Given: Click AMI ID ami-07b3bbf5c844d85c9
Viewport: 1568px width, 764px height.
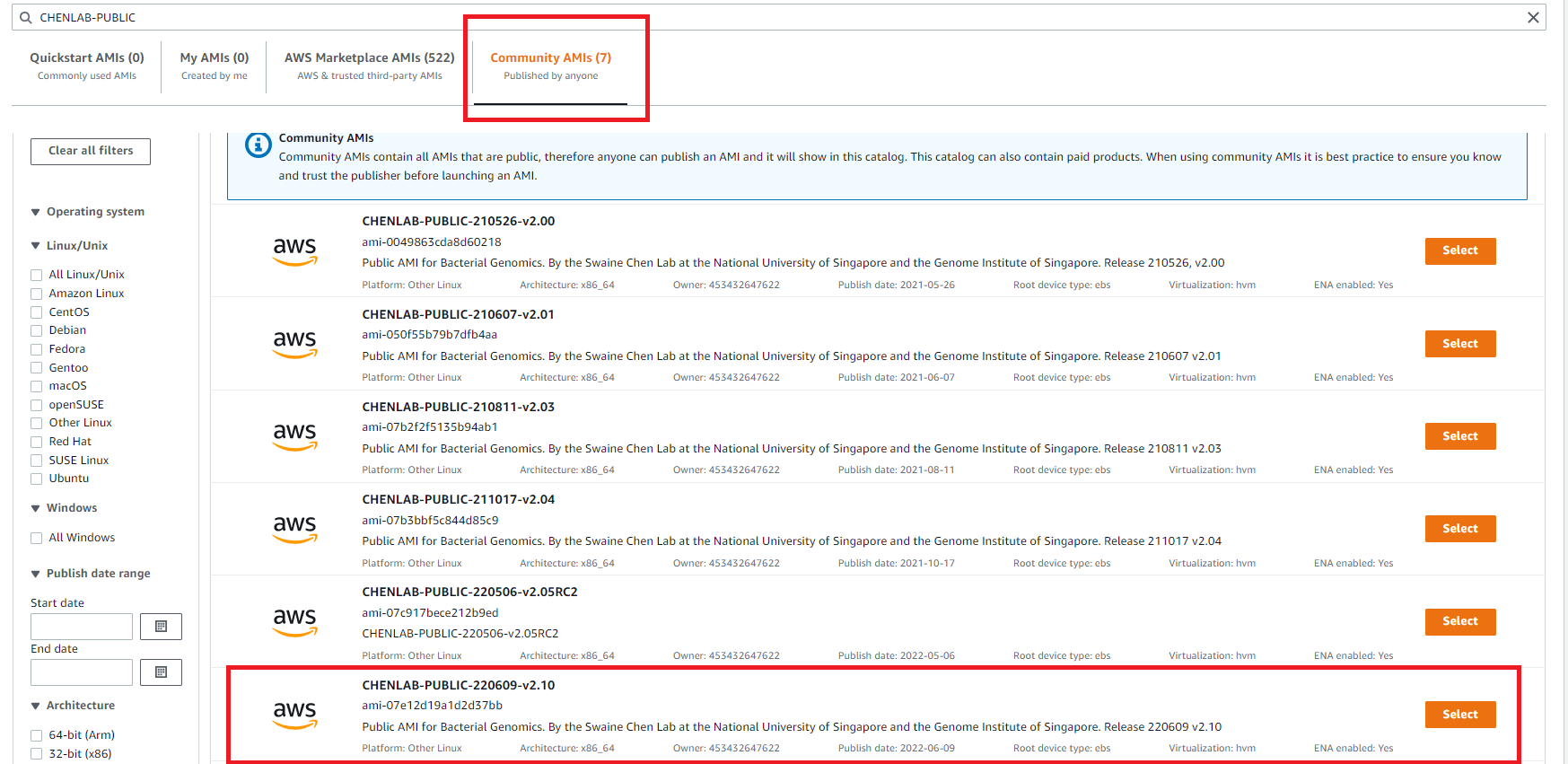Looking at the screenshot, I should pyautogui.click(x=430, y=521).
